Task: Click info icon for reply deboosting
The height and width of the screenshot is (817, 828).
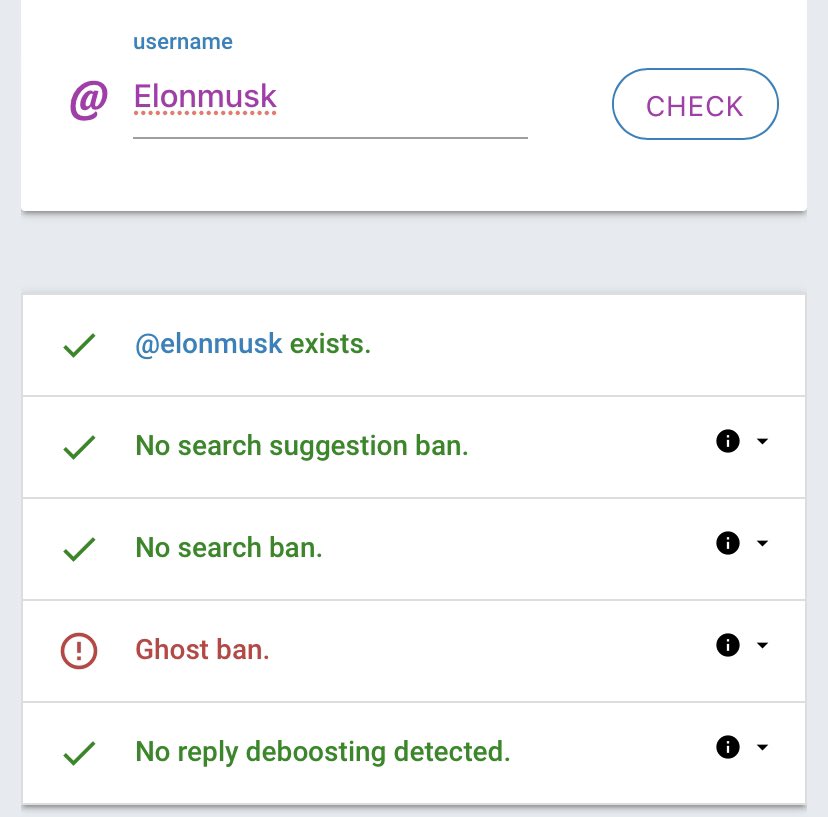Action: [728, 747]
